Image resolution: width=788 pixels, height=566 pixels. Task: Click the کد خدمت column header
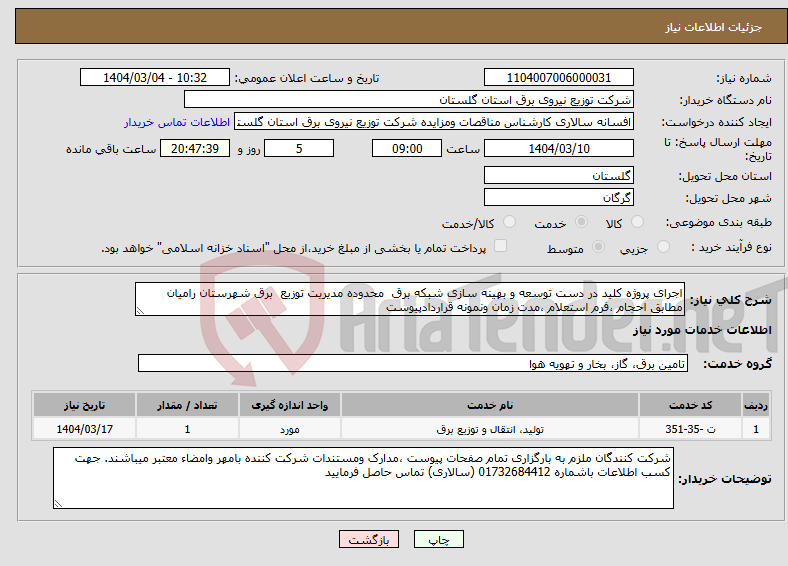click(691, 405)
